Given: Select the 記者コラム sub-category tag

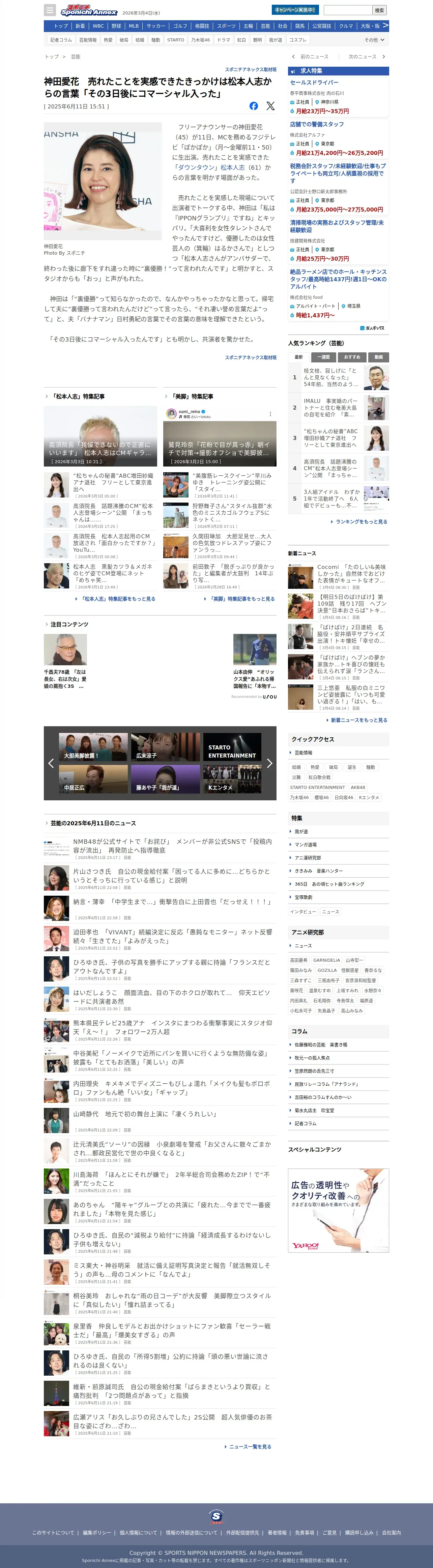Looking at the screenshot, I should tap(61, 39).
